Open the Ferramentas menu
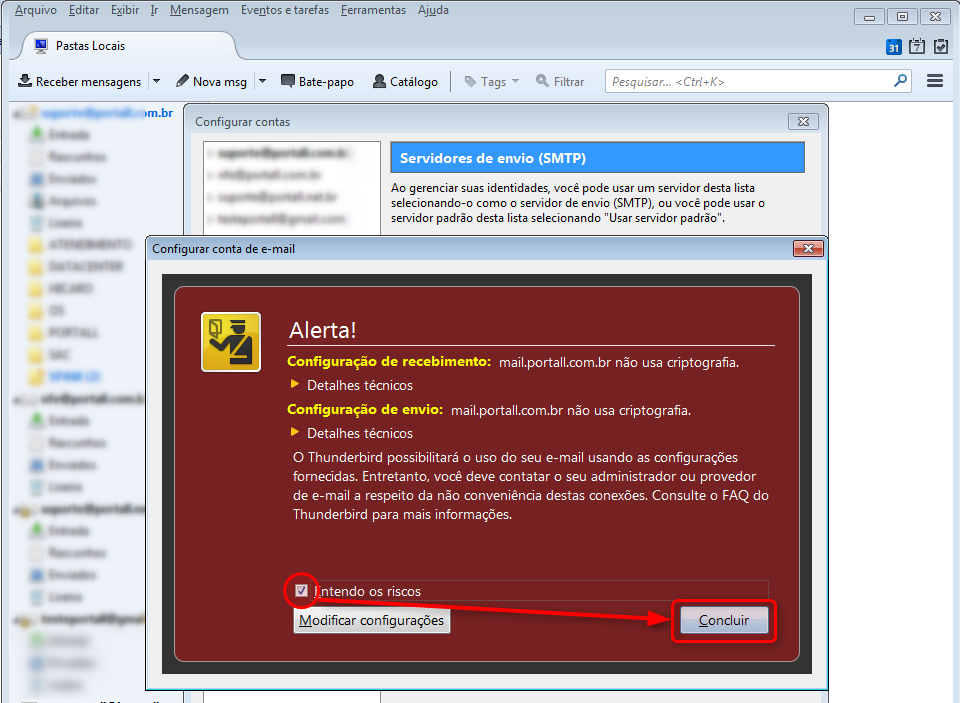 click(373, 10)
